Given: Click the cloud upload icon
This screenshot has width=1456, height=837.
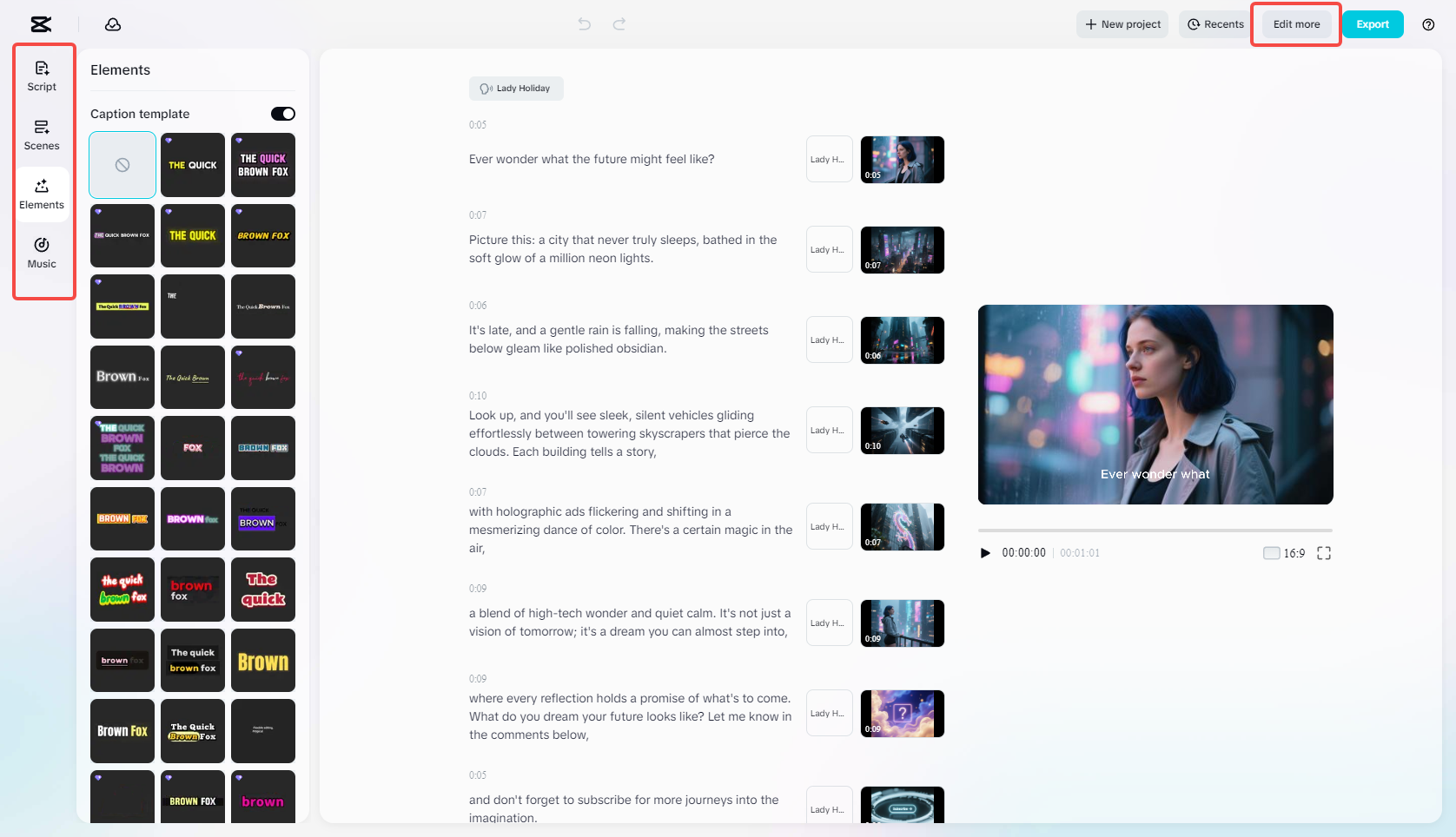Looking at the screenshot, I should [x=113, y=24].
